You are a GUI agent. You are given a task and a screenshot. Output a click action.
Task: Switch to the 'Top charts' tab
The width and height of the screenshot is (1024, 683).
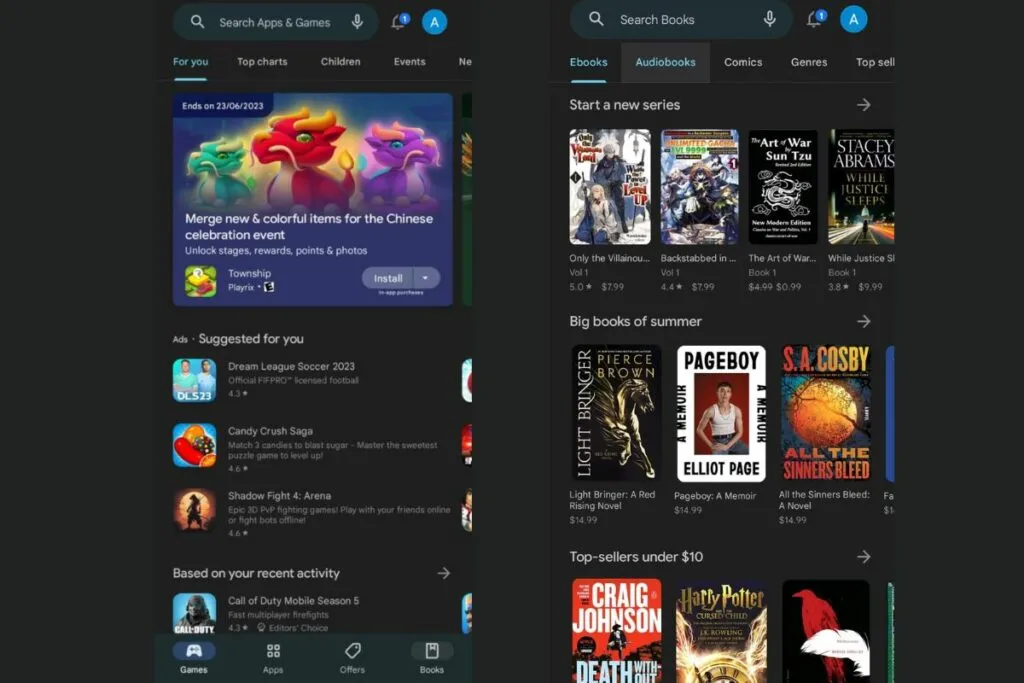tap(262, 61)
